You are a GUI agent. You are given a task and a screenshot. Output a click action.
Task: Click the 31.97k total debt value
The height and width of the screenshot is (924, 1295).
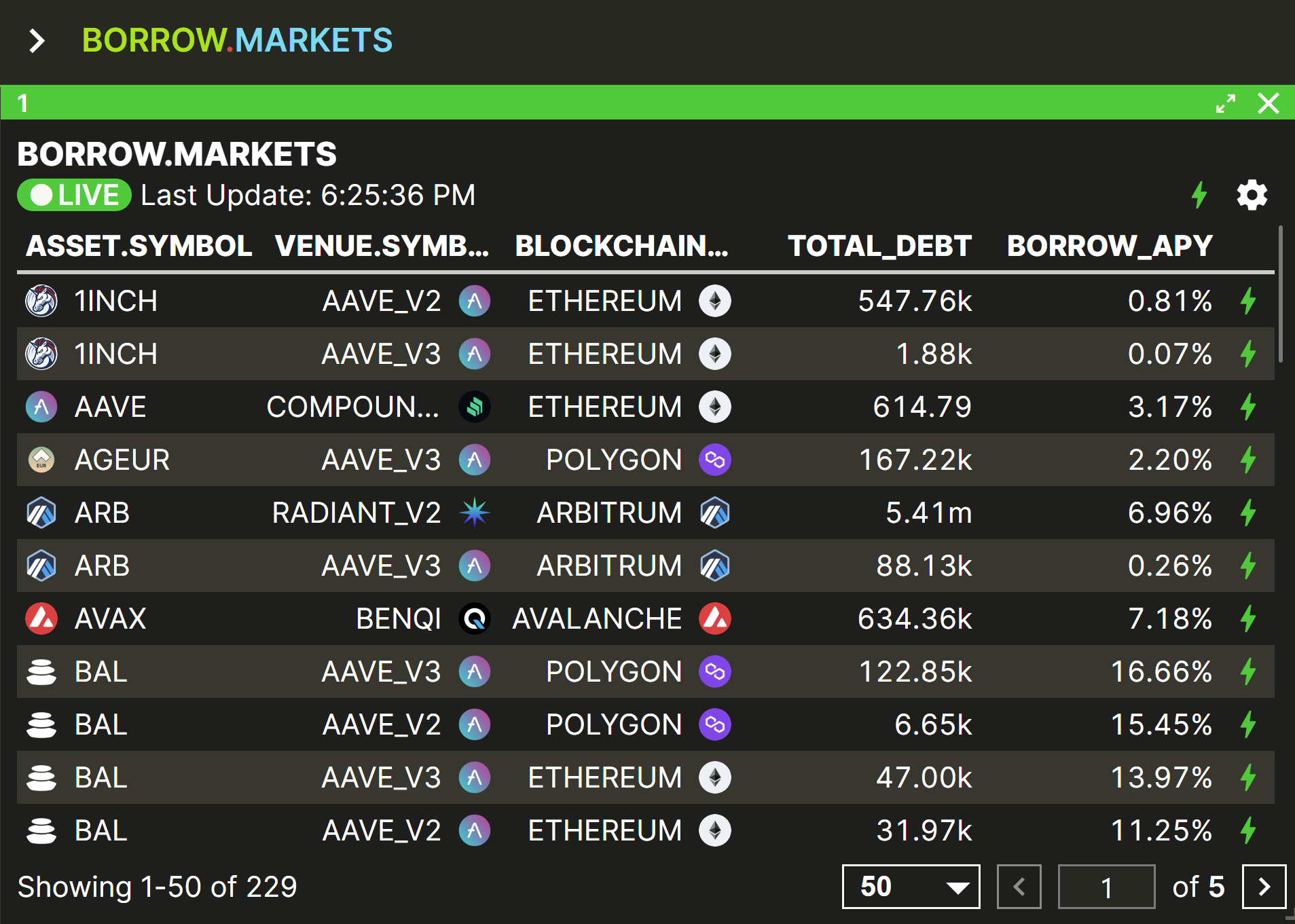tap(924, 830)
